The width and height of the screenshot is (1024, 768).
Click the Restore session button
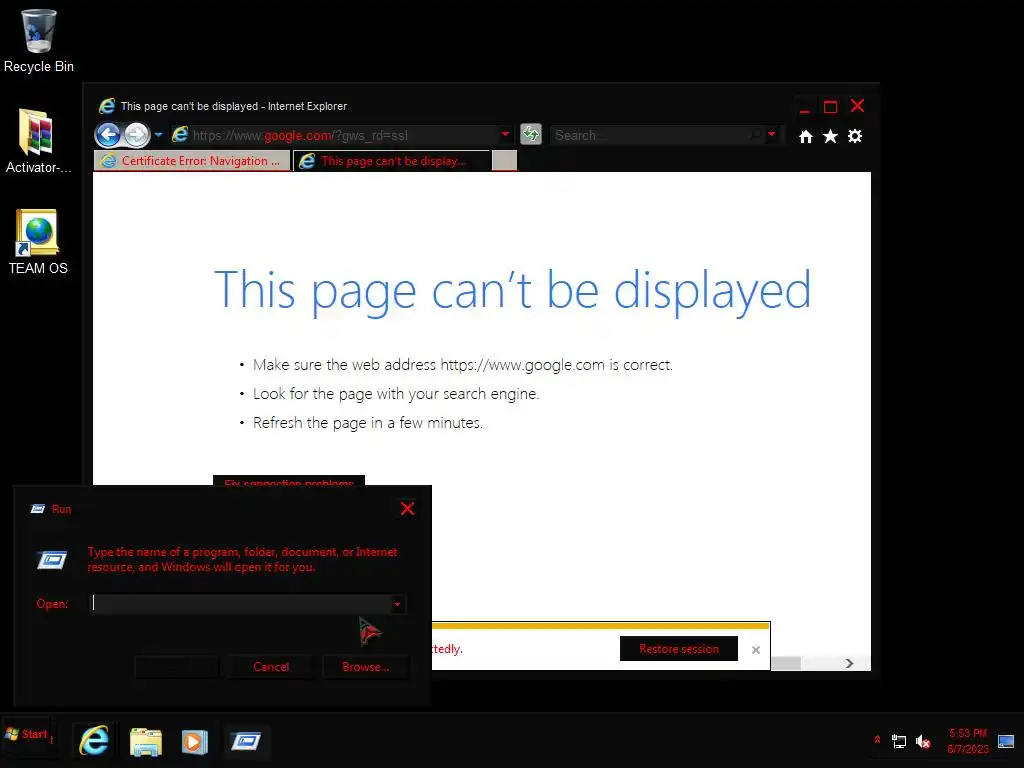[679, 648]
